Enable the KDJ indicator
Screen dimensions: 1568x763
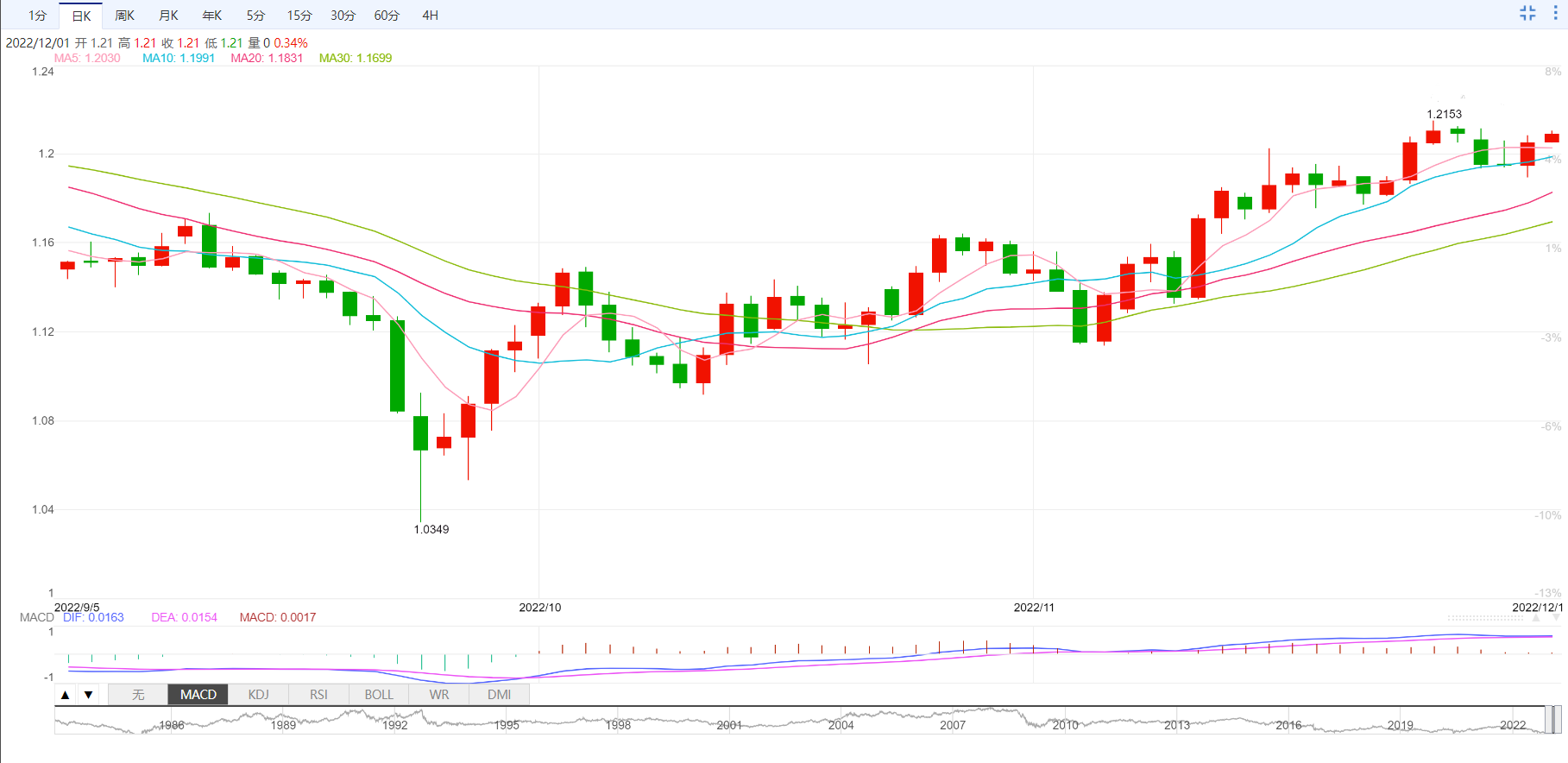[x=258, y=695]
